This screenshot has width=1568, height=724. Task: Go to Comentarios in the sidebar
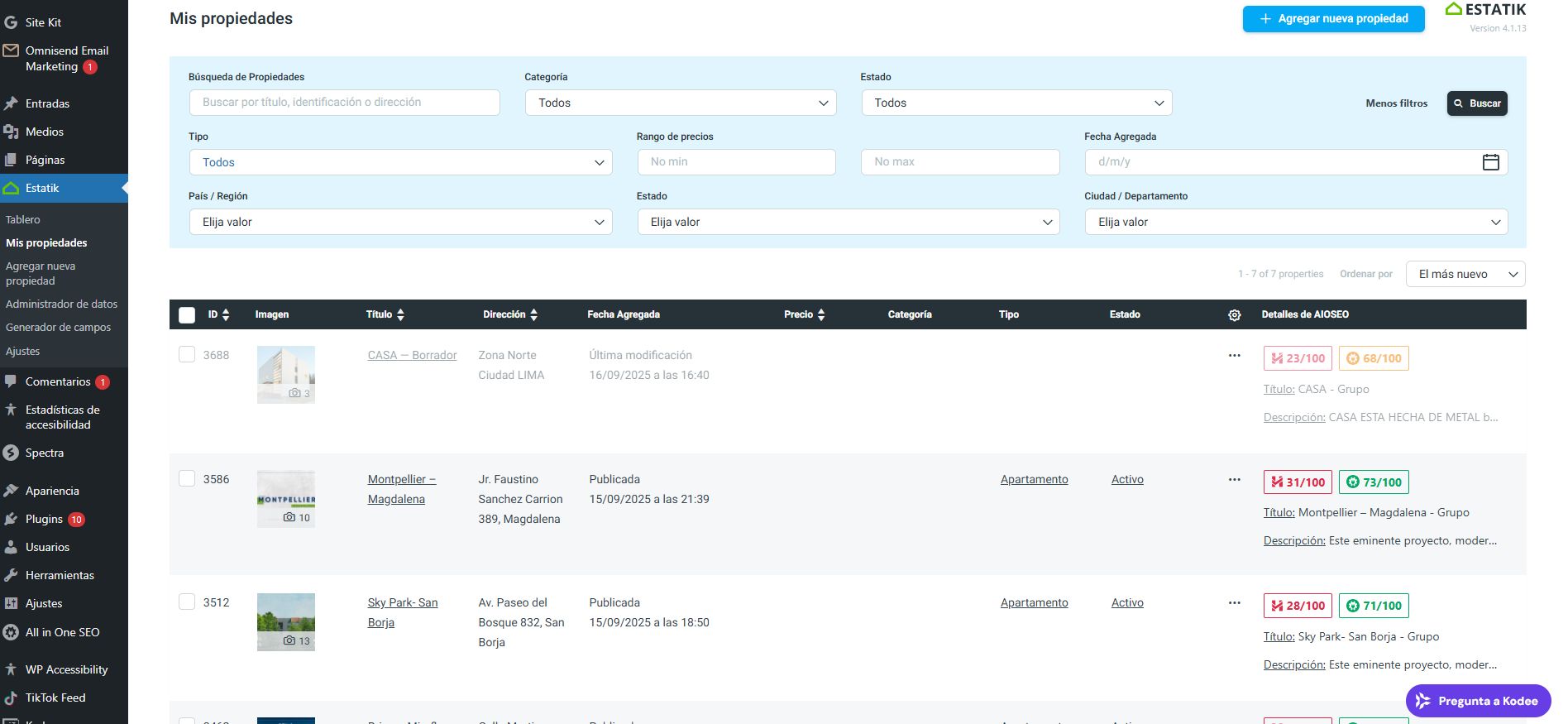tap(58, 381)
